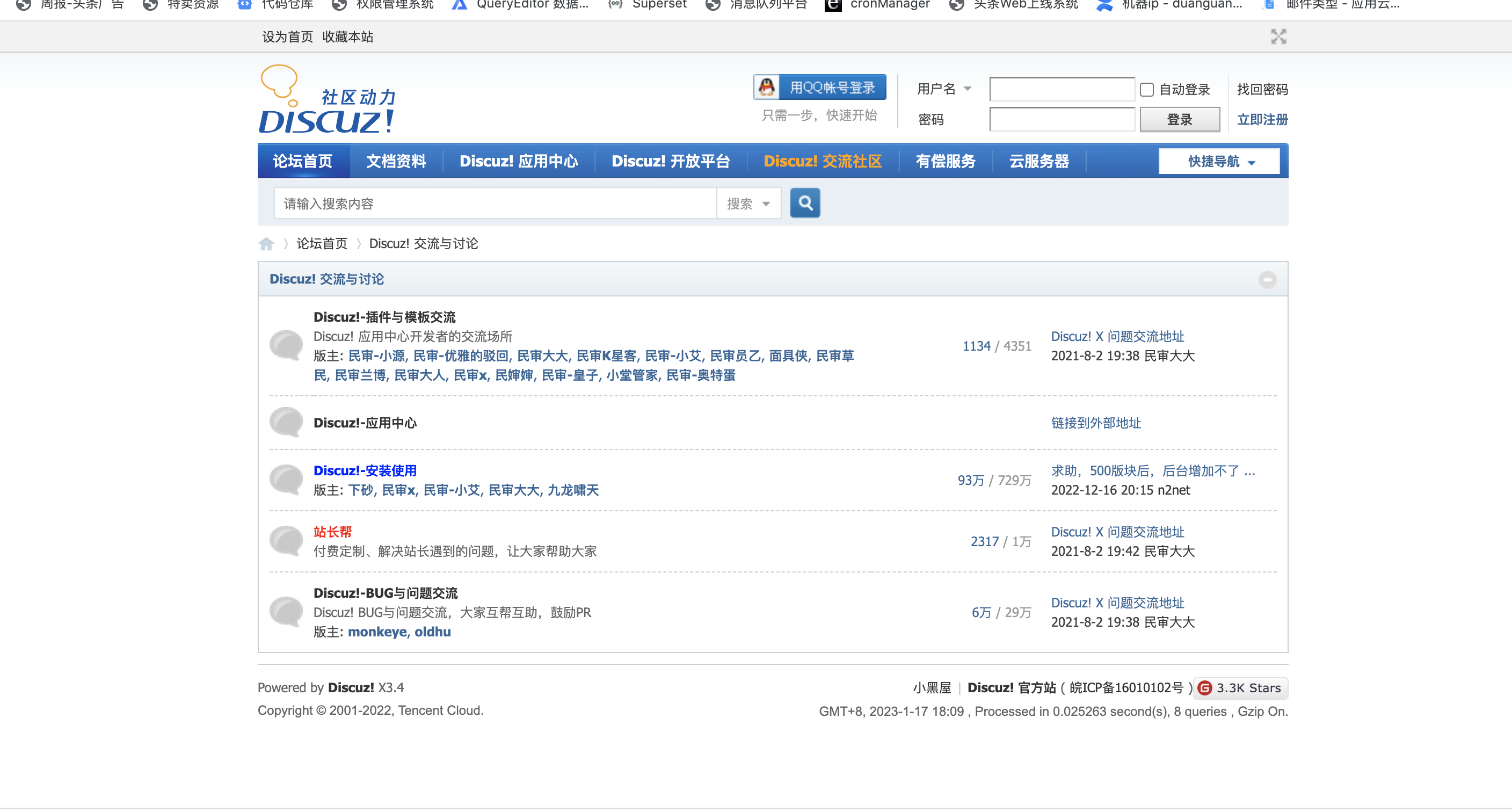This screenshot has width=1512, height=812.
Task: Click the 找回密码 link
Action: [x=1262, y=89]
